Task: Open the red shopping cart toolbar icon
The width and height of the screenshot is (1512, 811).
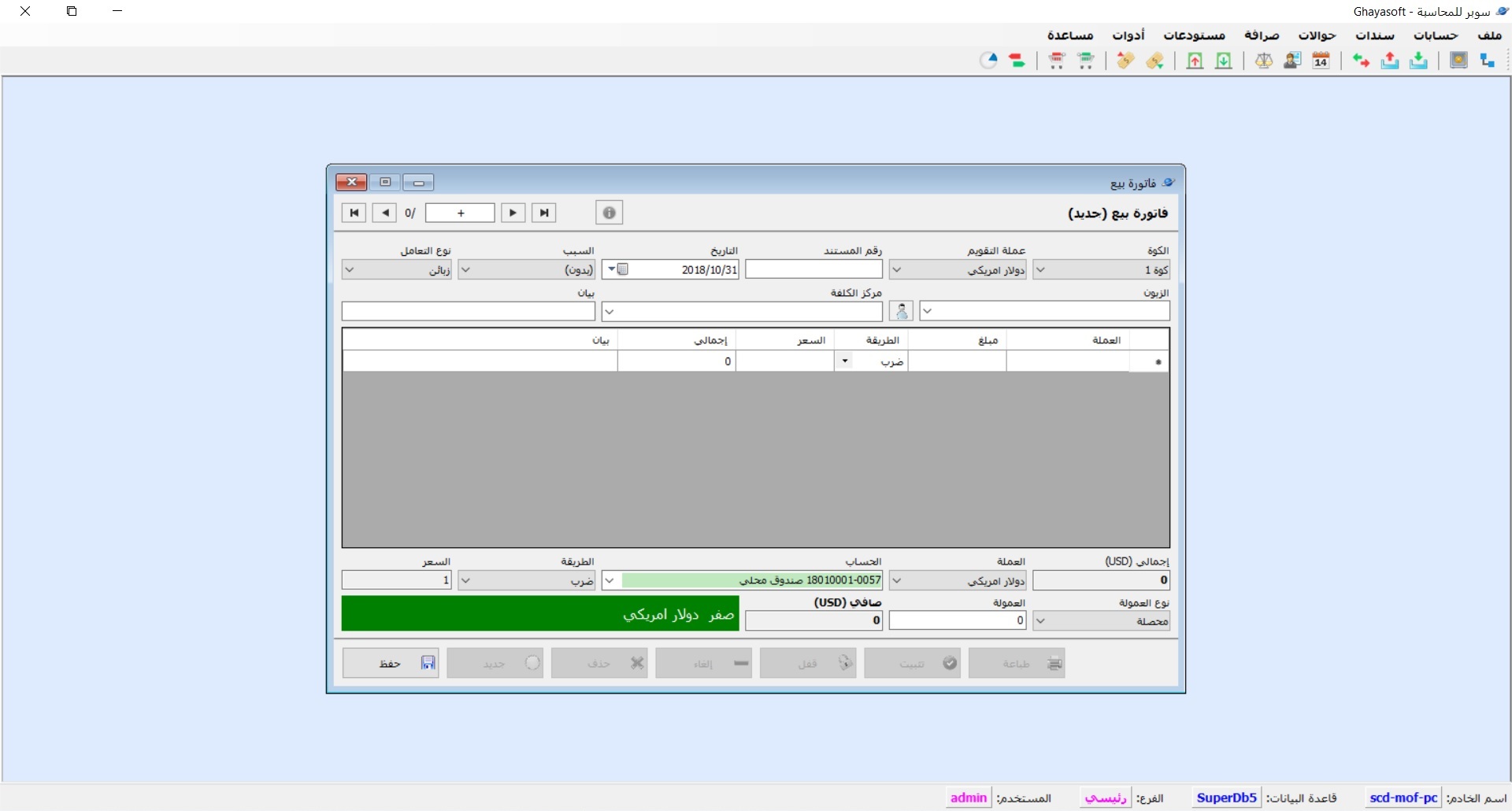Action: [1057, 61]
